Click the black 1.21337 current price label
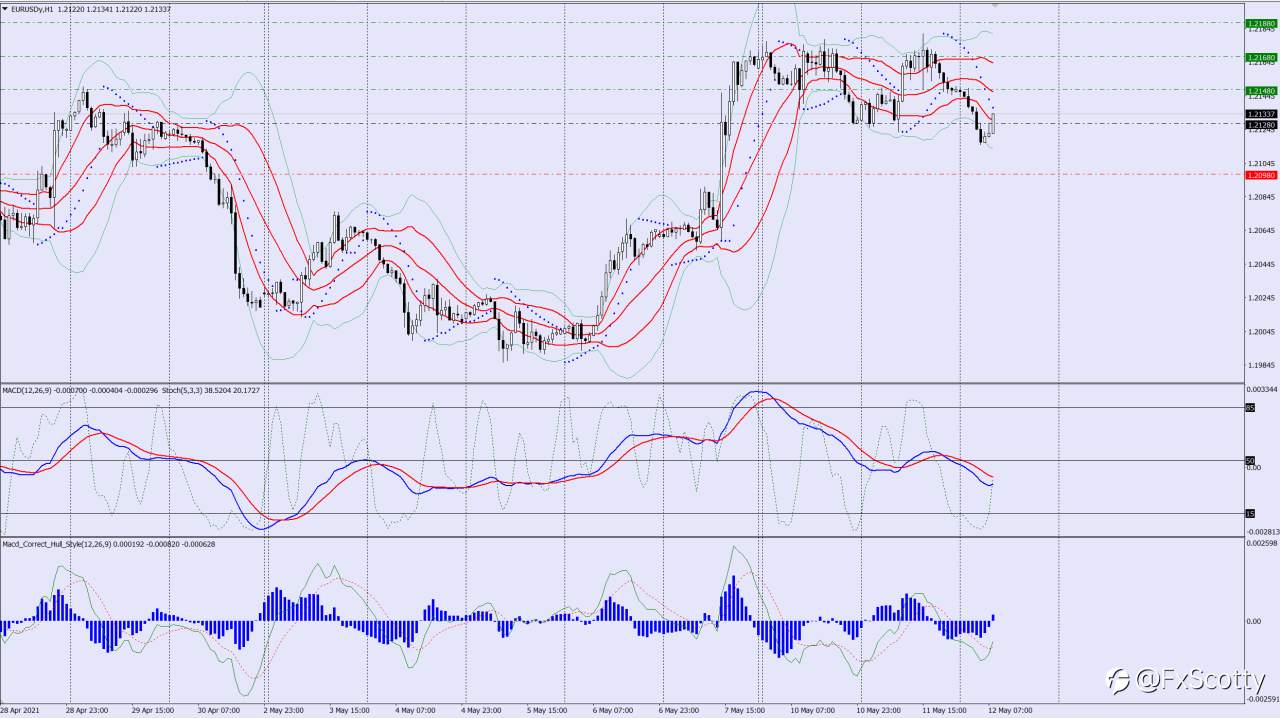The width and height of the screenshot is (1280, 718). coord(1259,115)
